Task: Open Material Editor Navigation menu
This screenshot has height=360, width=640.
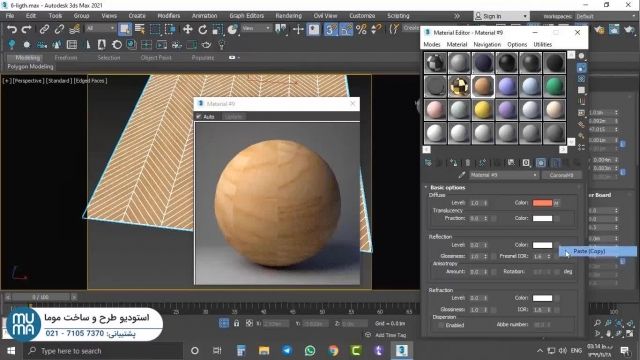Action: (x=487, y=44)
